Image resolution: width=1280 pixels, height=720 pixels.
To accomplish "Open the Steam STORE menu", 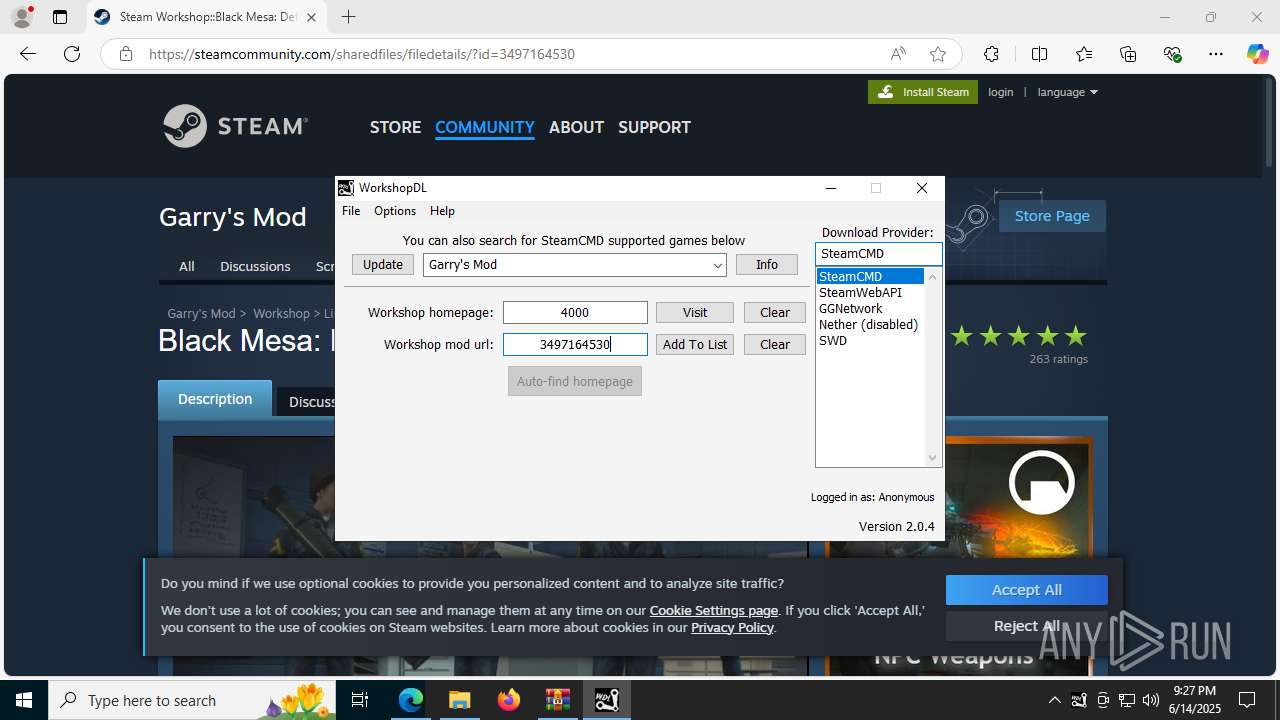I will point(395,127).
